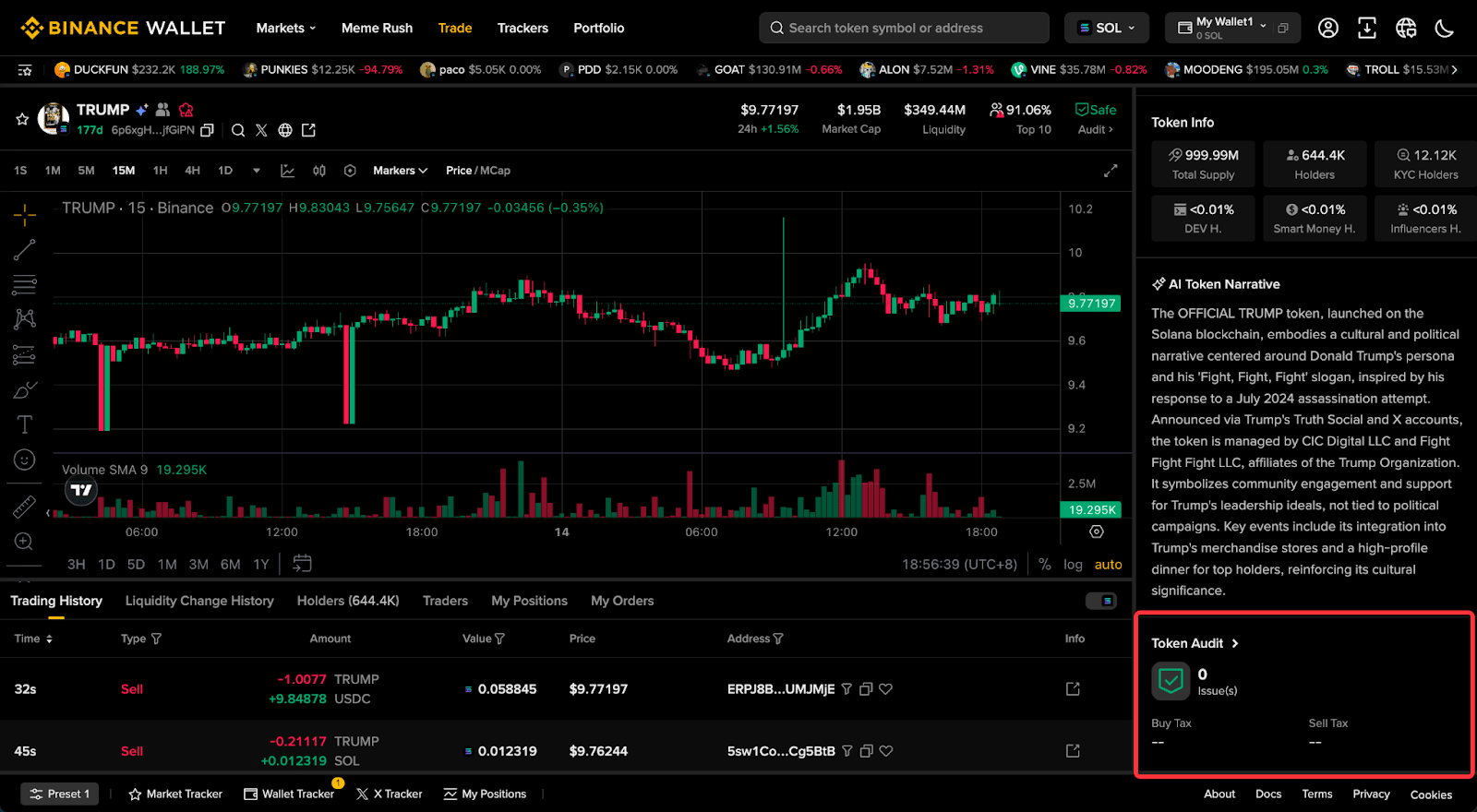
Task: Click the download app icon
Action: pos(1367,28)
